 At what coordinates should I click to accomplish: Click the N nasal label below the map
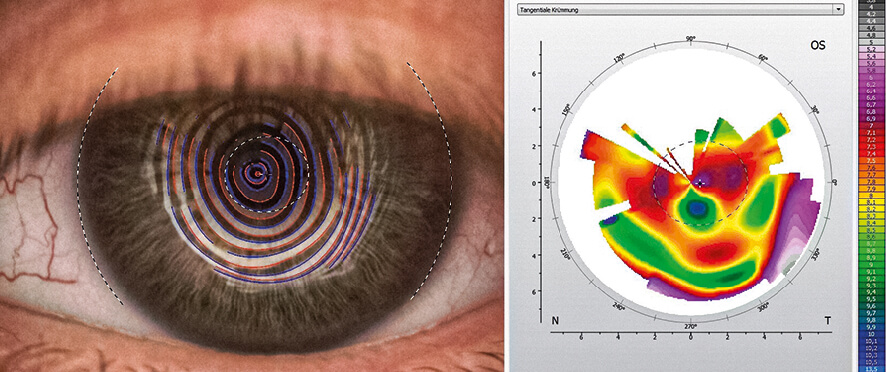click(x=555, y=321)
